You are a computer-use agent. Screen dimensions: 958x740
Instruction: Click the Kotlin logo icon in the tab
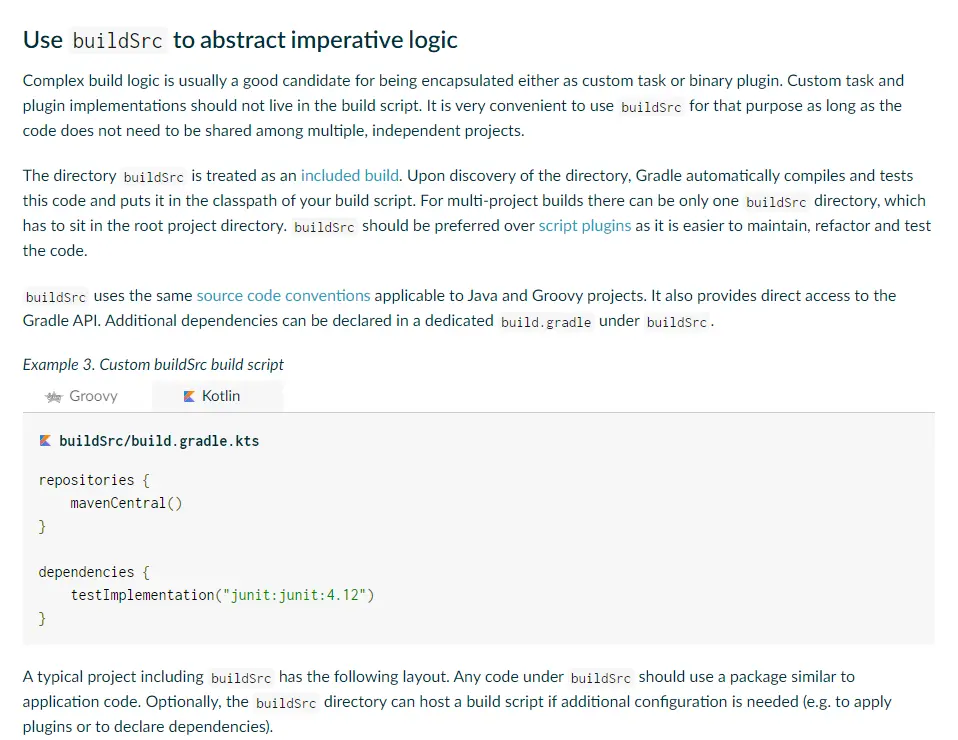189,397
